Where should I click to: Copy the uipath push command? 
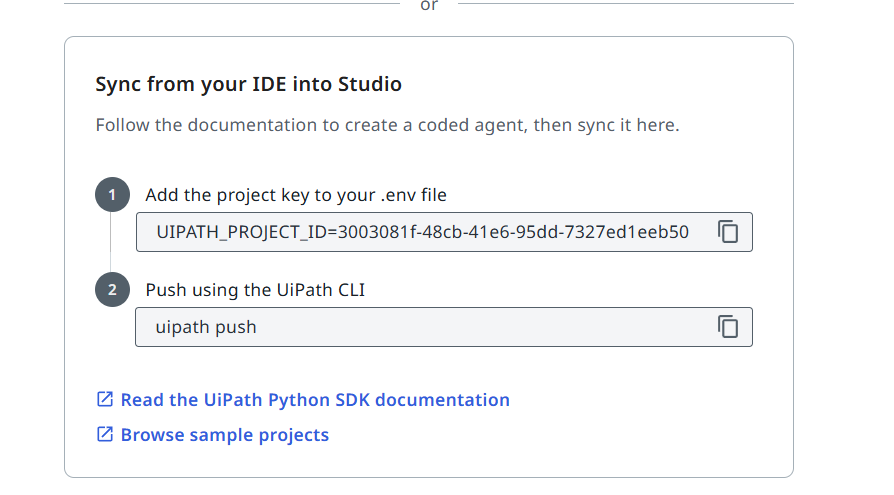(x=728, y=327)
